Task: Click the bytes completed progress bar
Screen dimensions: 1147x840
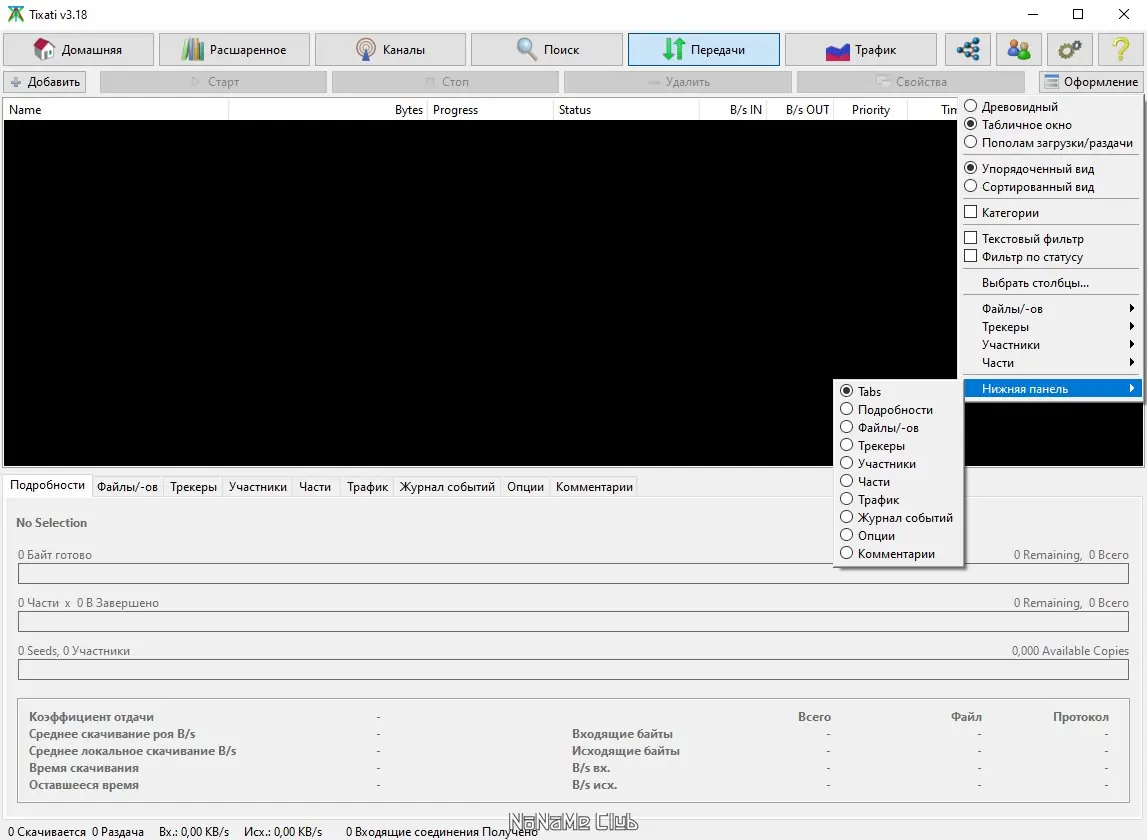Action: (x=573, y=573)
